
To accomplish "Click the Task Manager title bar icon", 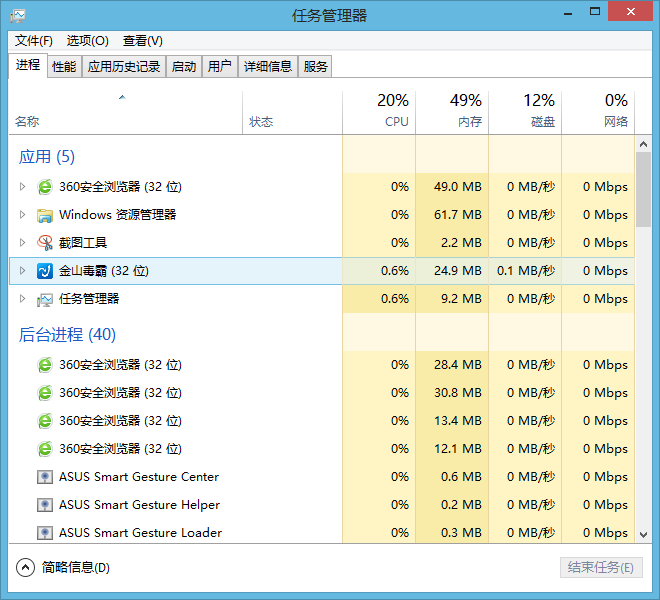I will pos(18,16).
